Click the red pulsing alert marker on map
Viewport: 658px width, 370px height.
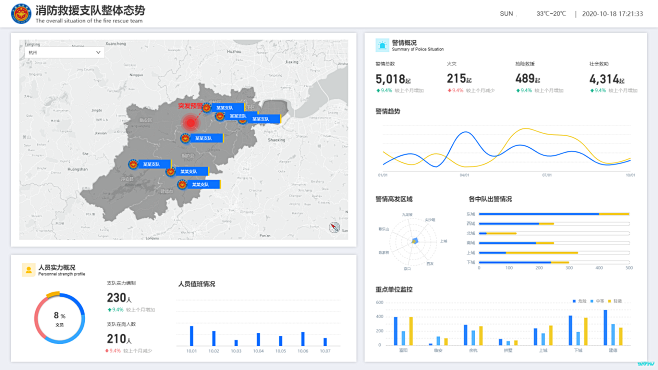(x=191, y=122)
